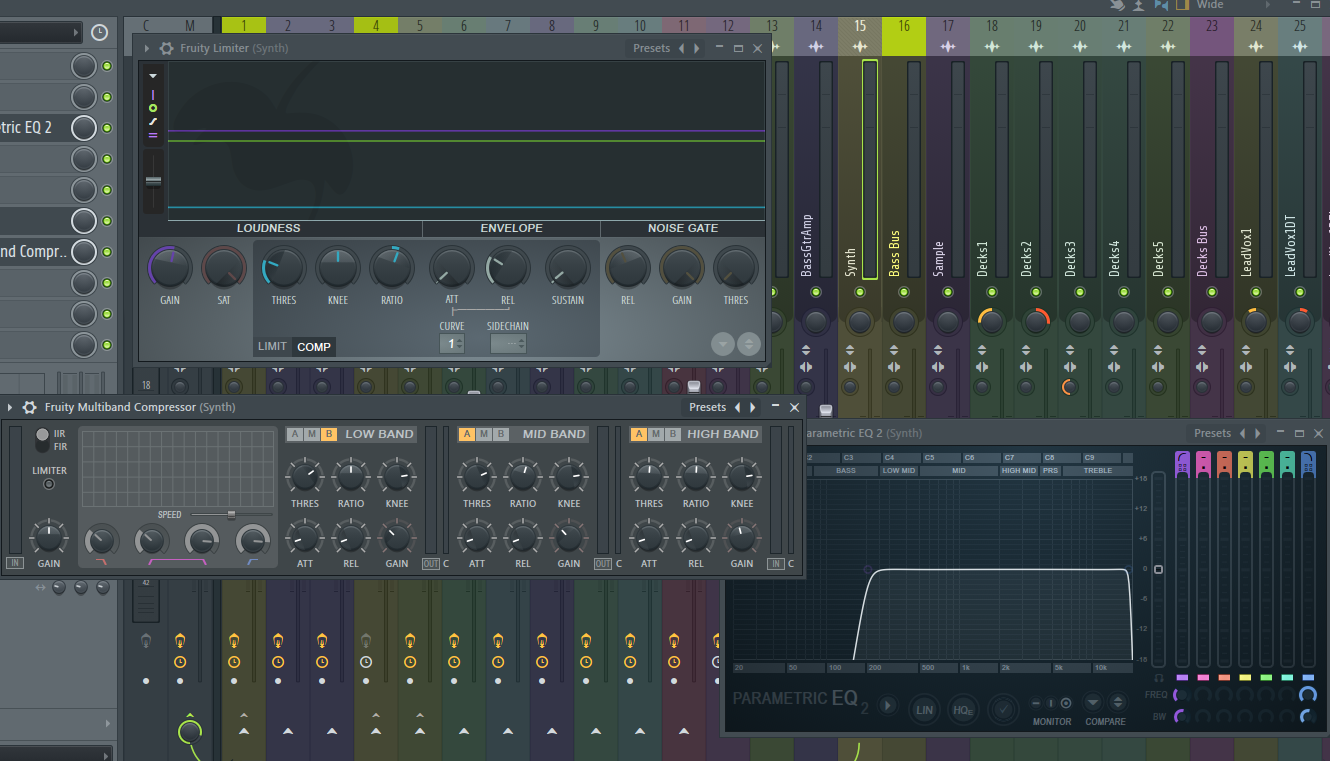Click the band 7 BW knob in Parametric EQ

coord(1308,716)
